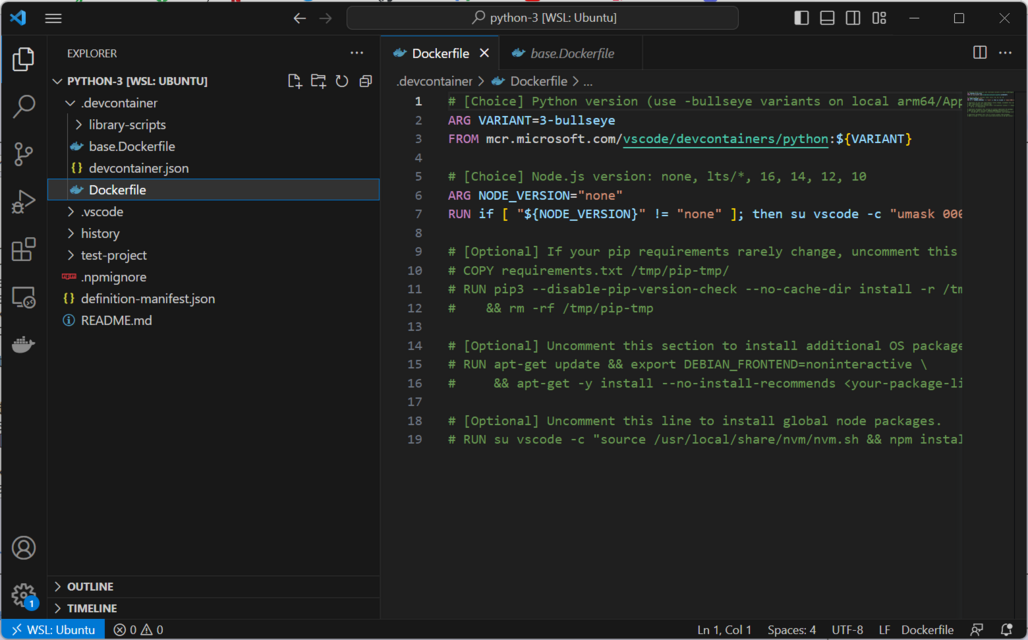Toggle the Secondary Side Bar layout button
The image size is (1028, 640).
click(x=853, y=18)
